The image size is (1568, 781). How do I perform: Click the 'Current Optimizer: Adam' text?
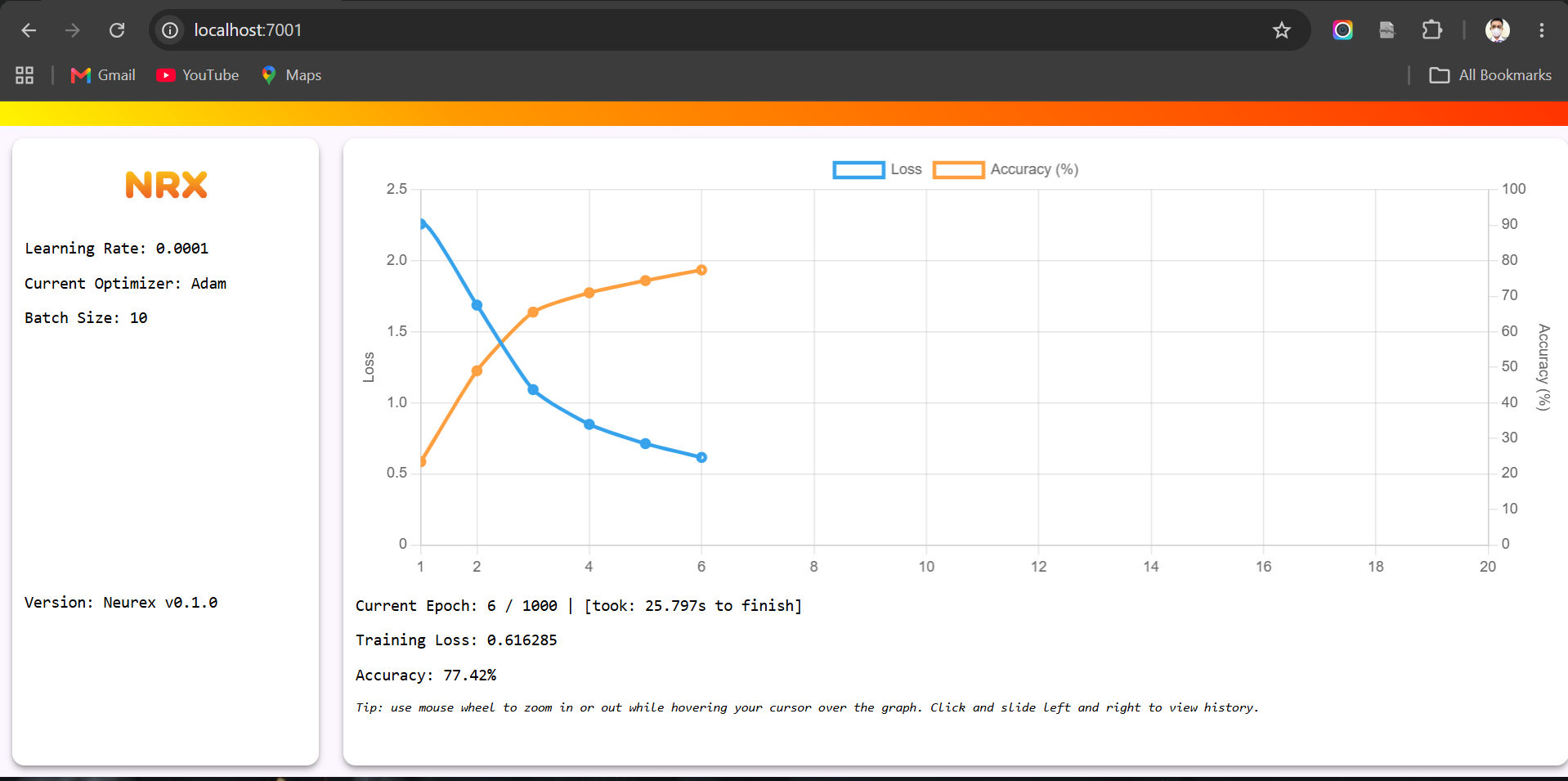click(126, 284)
